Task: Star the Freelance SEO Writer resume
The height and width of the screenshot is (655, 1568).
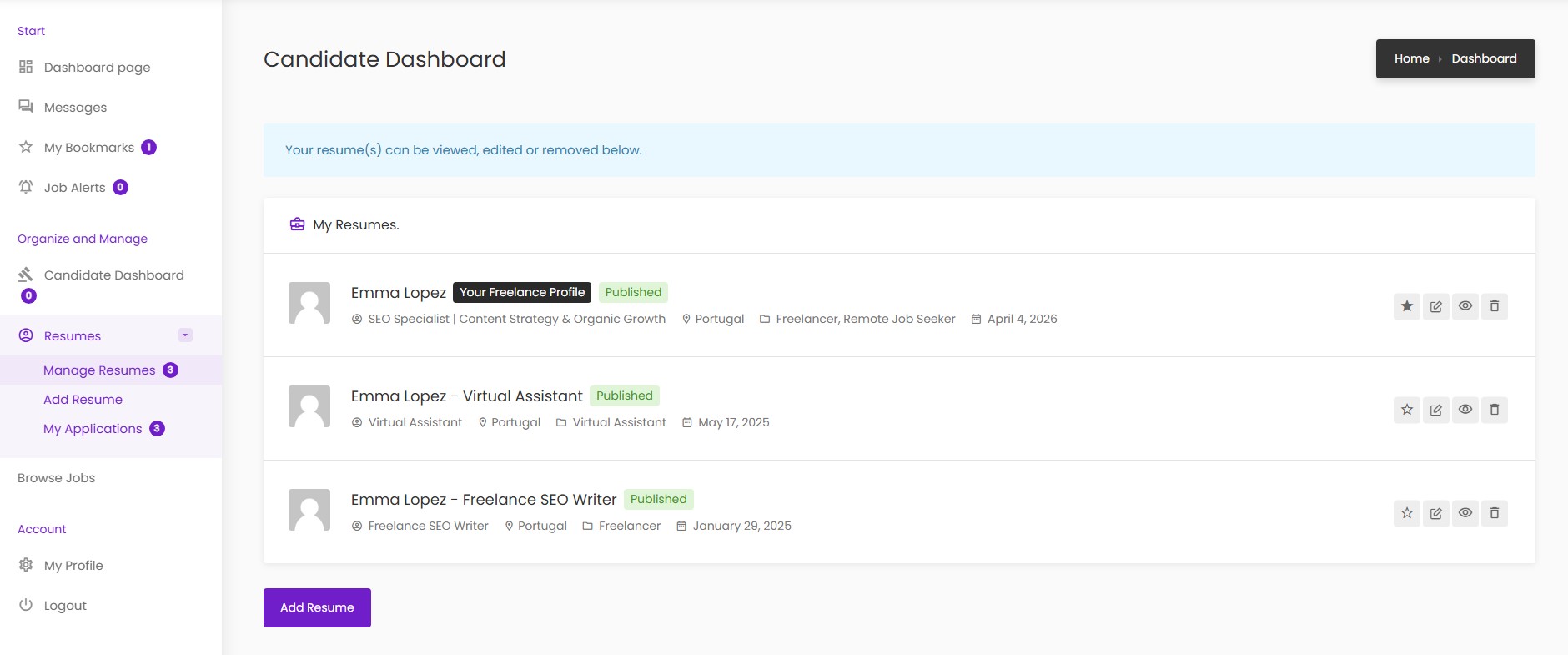Action: click(1406, 513)
